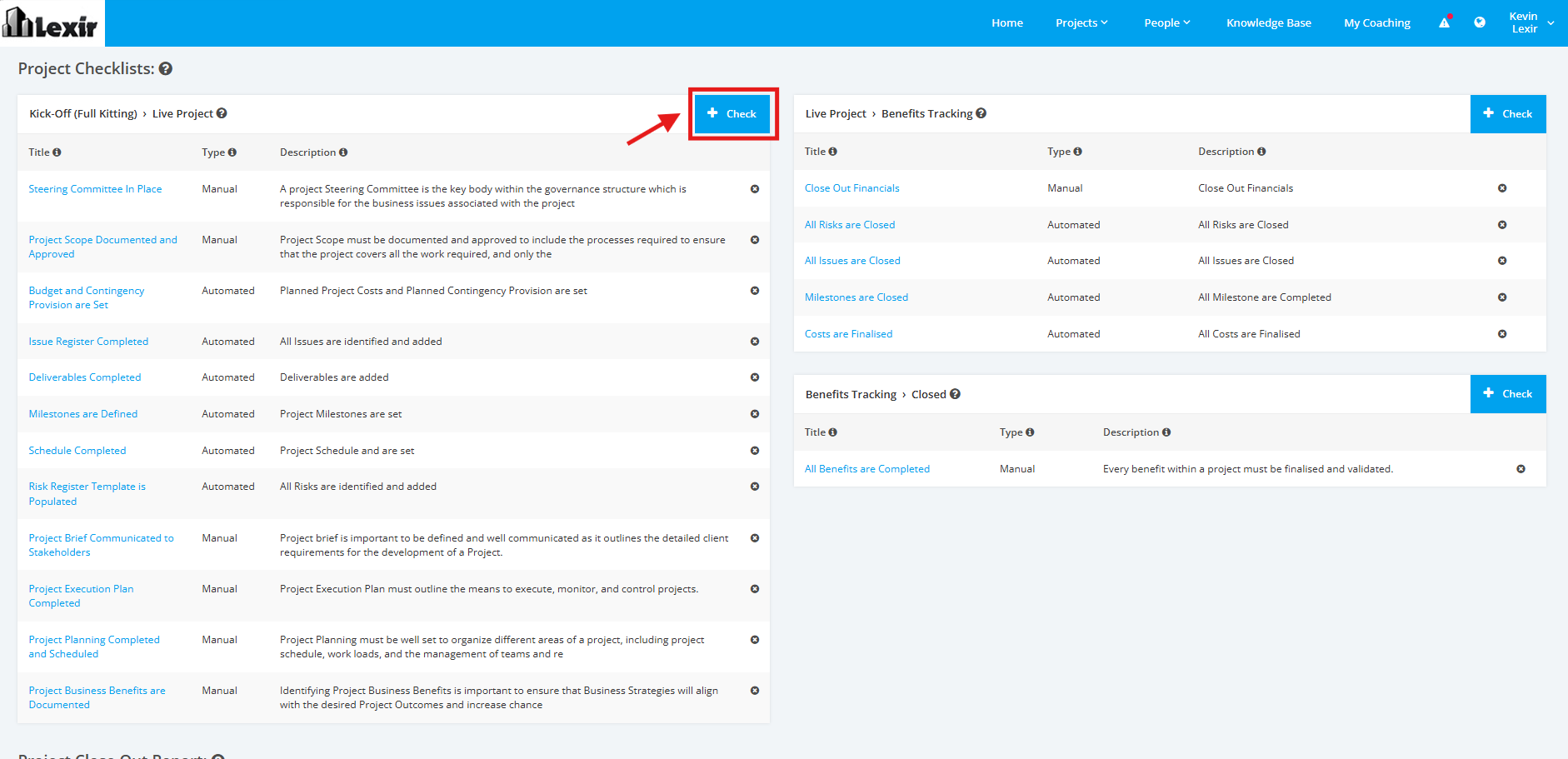Open Risk Register Template is Populated link
This screenshot has height=759, width=1568.
point(87,494)
